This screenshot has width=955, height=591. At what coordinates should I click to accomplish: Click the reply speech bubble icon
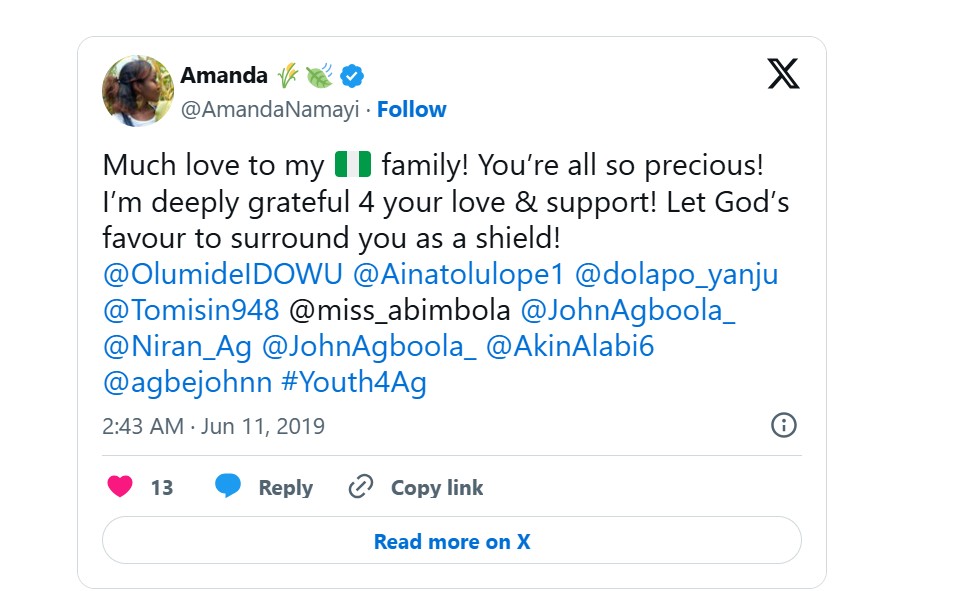pyautogui.click(x=228, y=487)
